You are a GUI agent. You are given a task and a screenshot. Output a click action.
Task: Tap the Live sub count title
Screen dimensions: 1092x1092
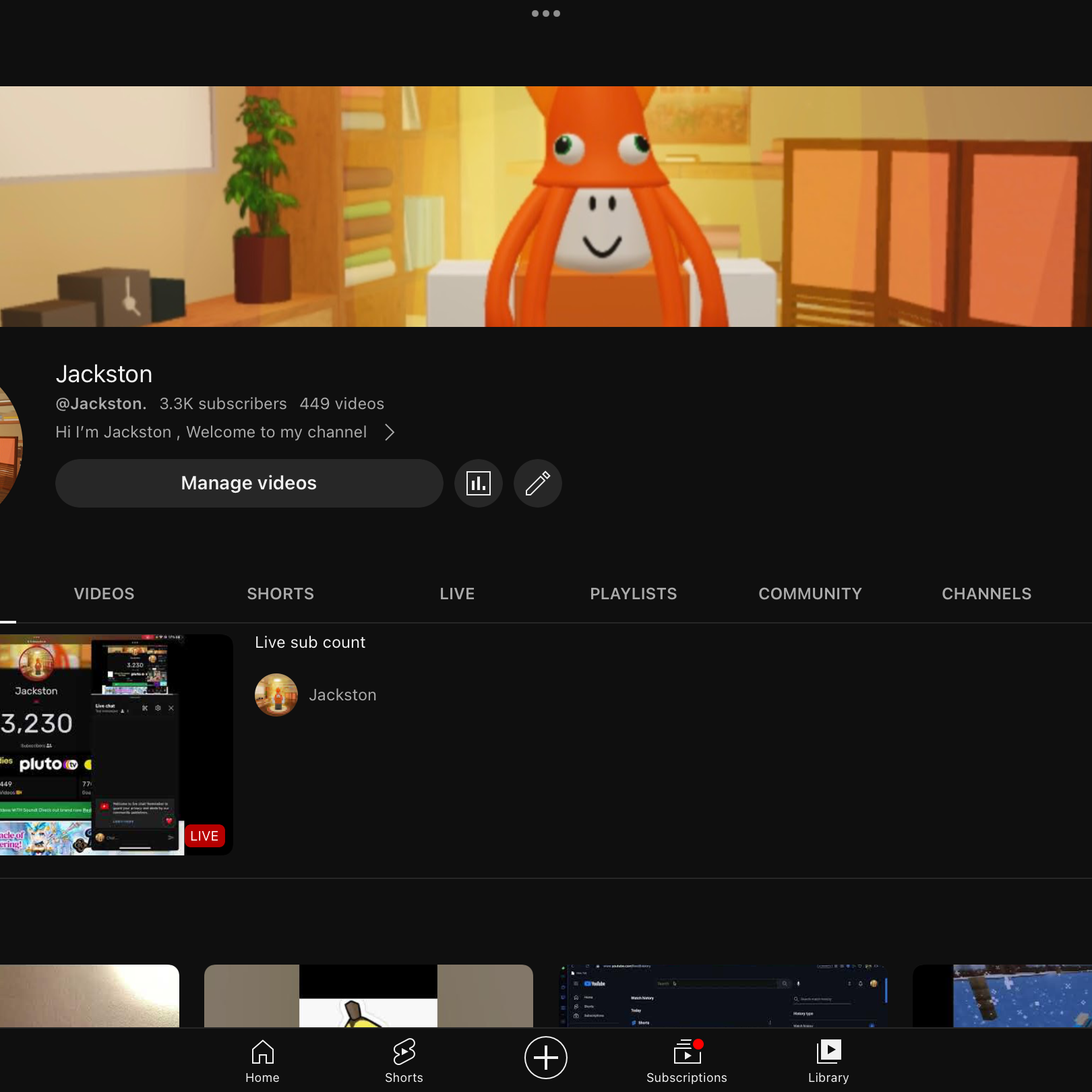310,642
